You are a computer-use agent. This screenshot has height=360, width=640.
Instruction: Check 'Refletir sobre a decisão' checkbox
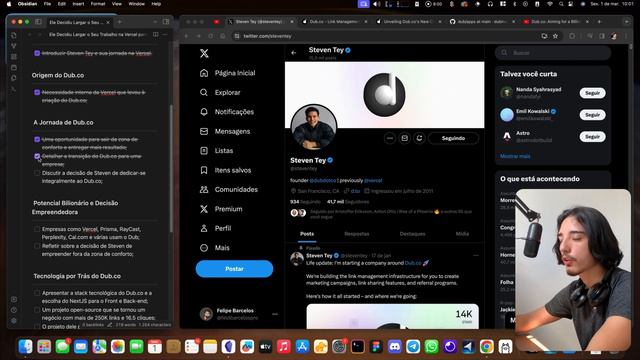click(x=37, y=246)
